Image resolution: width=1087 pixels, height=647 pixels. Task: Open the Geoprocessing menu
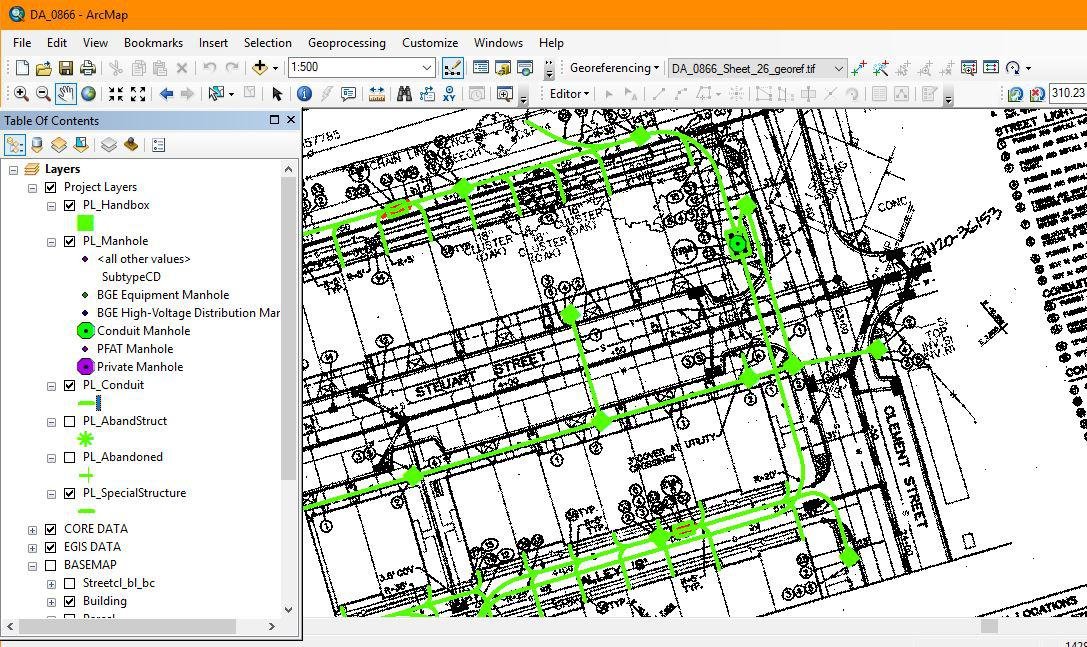346,43
